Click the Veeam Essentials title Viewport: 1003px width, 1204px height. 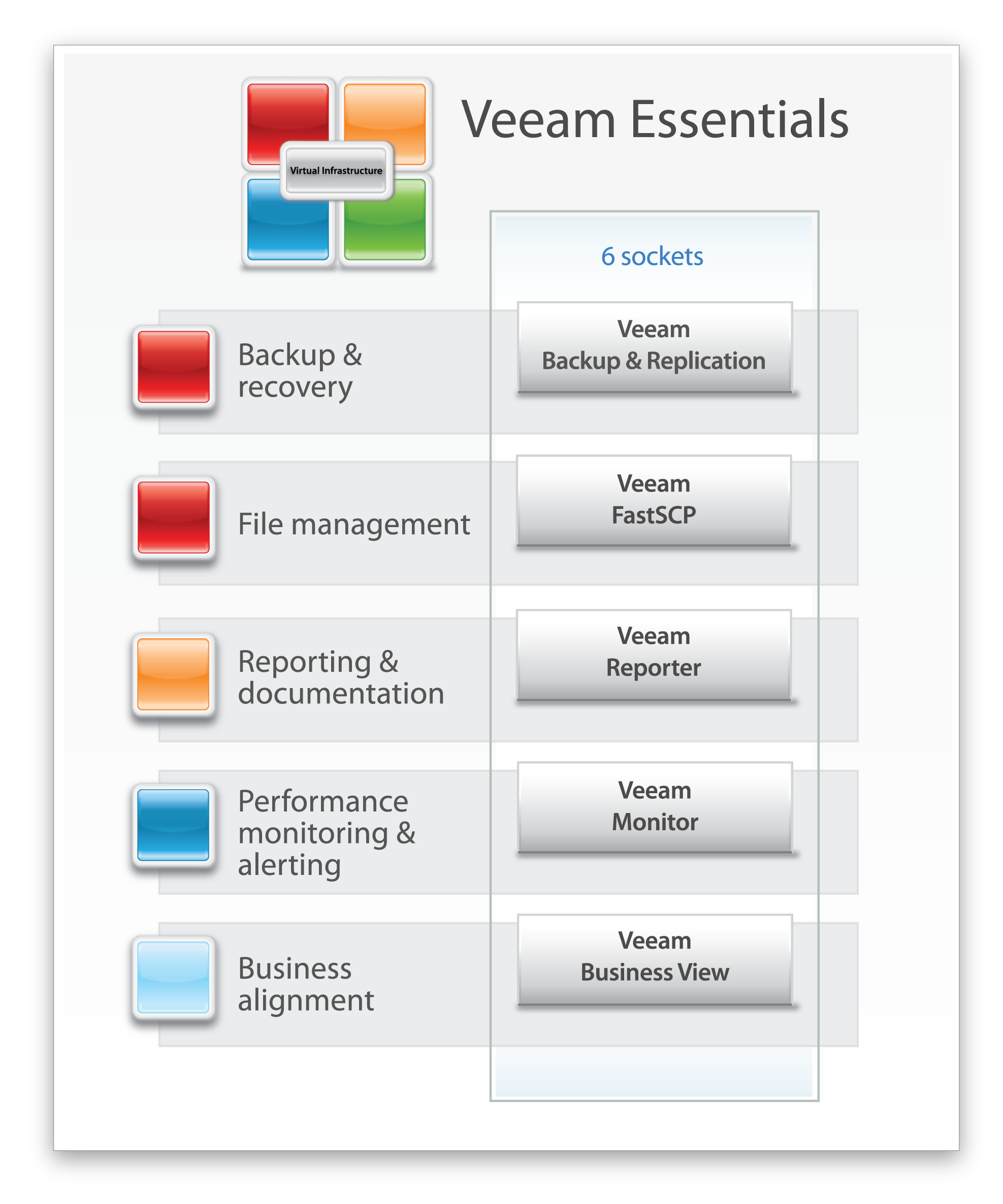655,119
